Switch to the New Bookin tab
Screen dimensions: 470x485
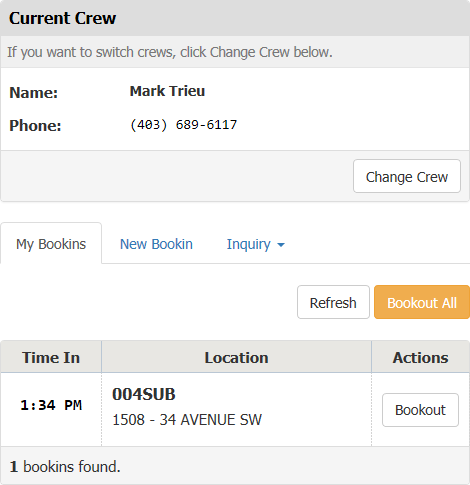point(156,244)
